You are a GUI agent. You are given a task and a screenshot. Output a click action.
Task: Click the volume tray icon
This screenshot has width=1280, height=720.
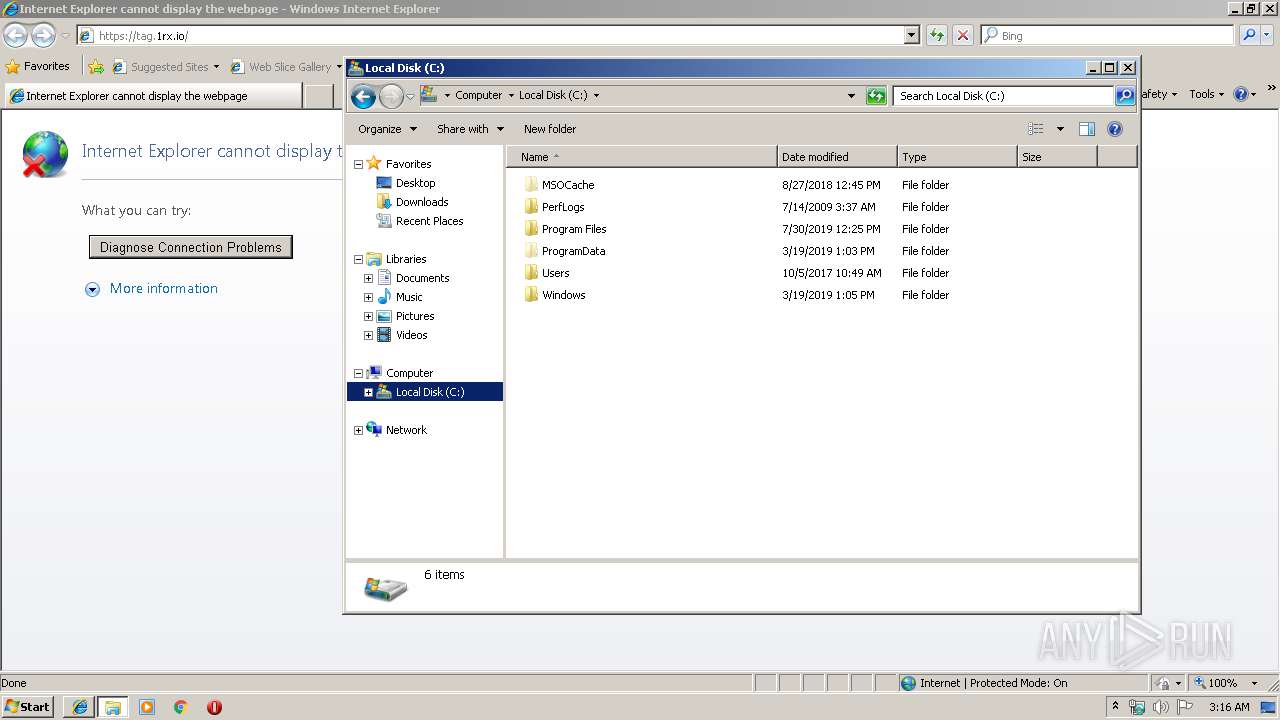[1160, 707]
